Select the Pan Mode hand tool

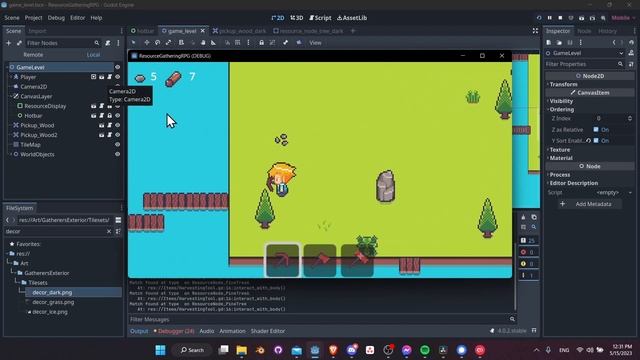[203, 42]
